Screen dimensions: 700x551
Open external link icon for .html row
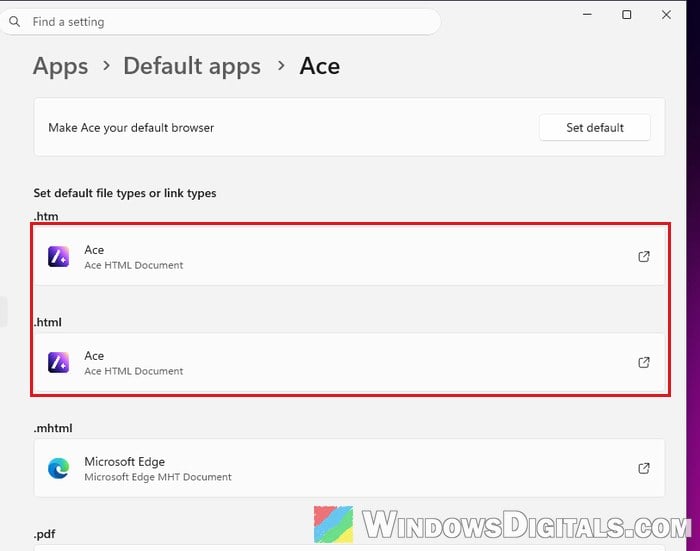pyautogui.click(x=644, y=362)
